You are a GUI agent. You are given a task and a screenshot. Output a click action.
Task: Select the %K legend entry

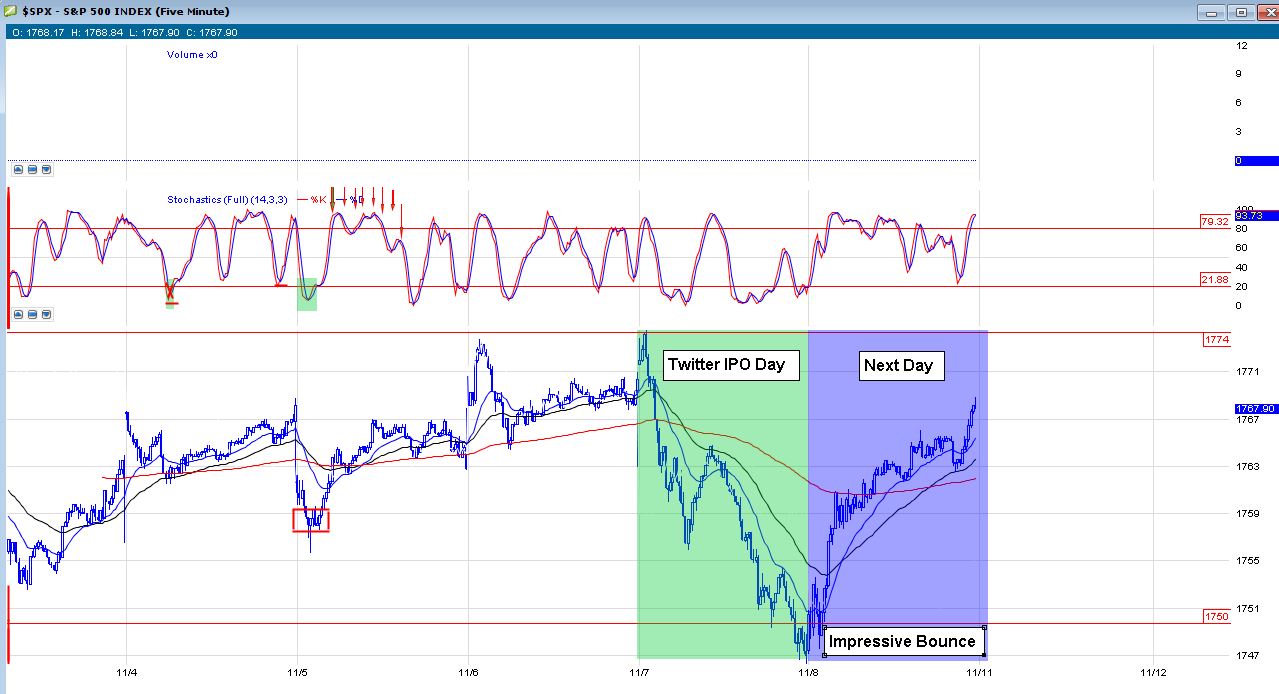tap(319, 200)
